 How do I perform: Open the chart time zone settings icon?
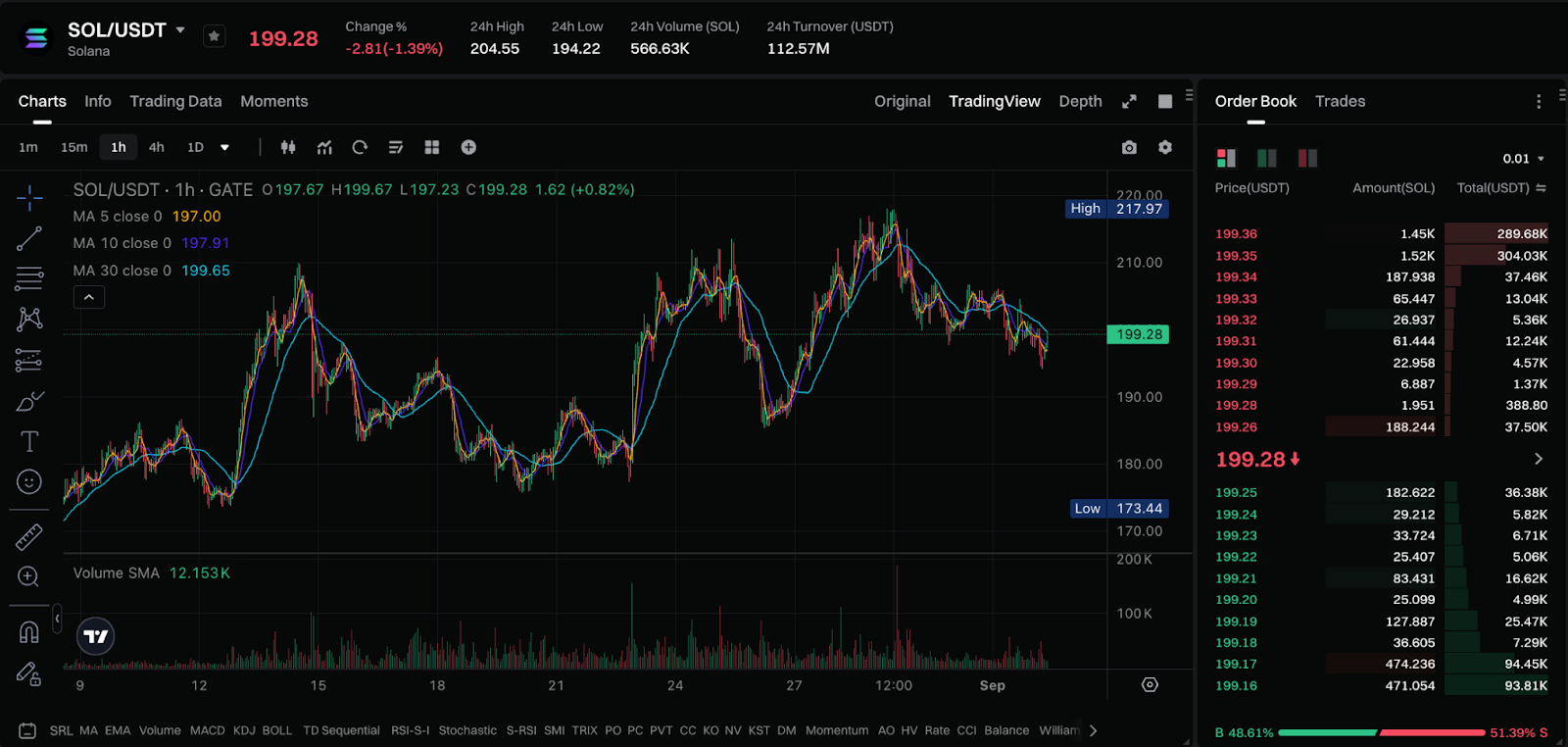(x=1150, y=685)
